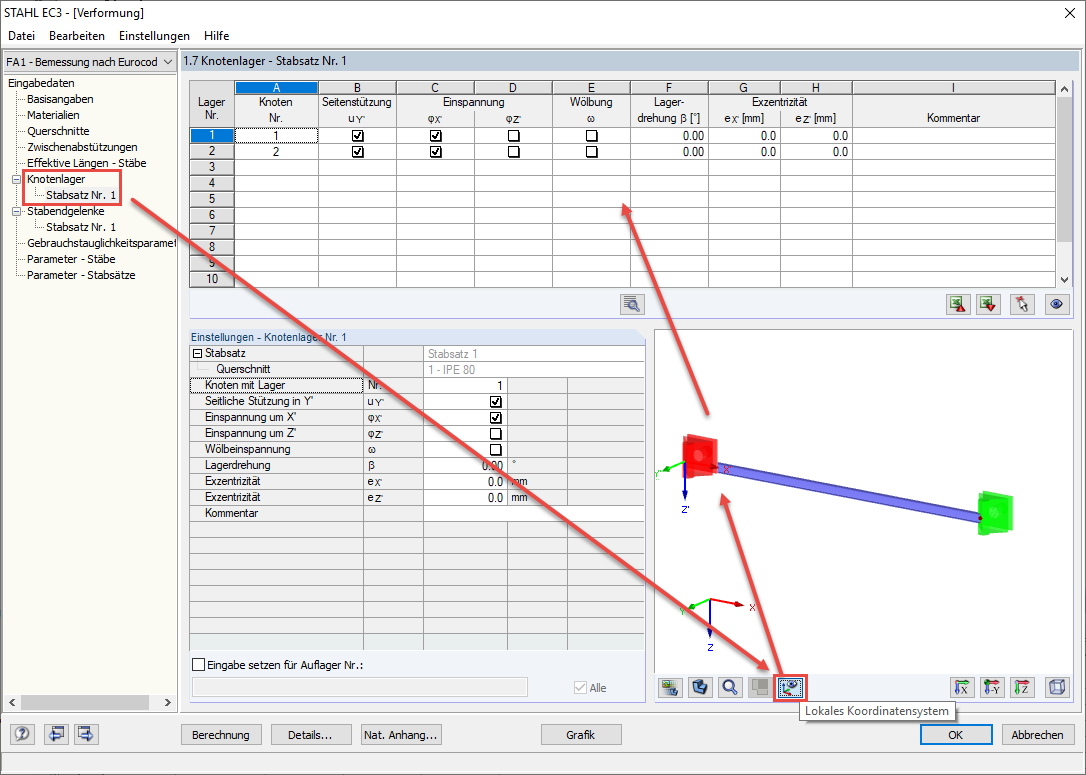Go to next input window arrow icon
The width and height of the screenshot is (1086, 775).
(86, 734)
